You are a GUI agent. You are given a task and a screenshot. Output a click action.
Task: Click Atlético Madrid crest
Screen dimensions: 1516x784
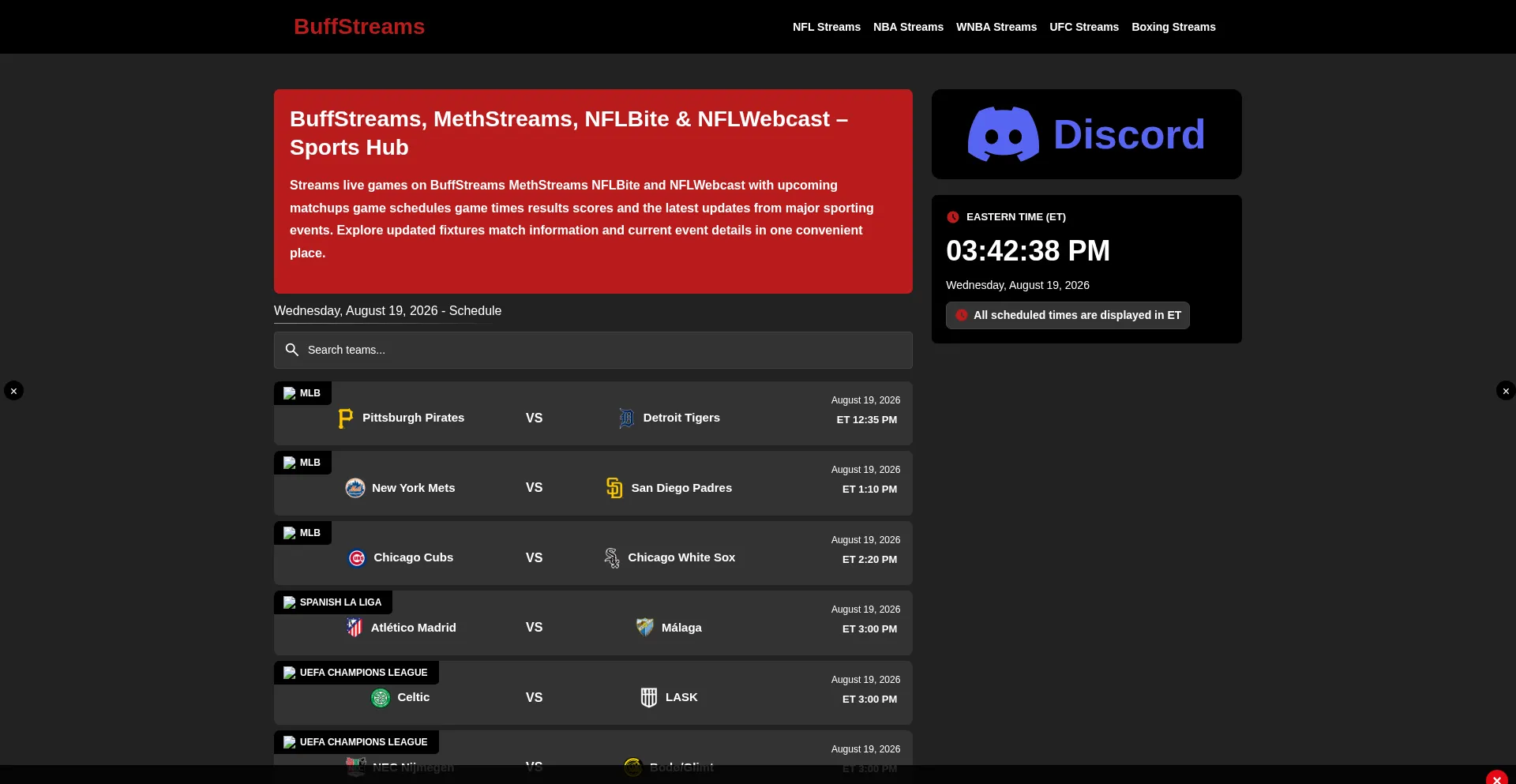(355, 628)
